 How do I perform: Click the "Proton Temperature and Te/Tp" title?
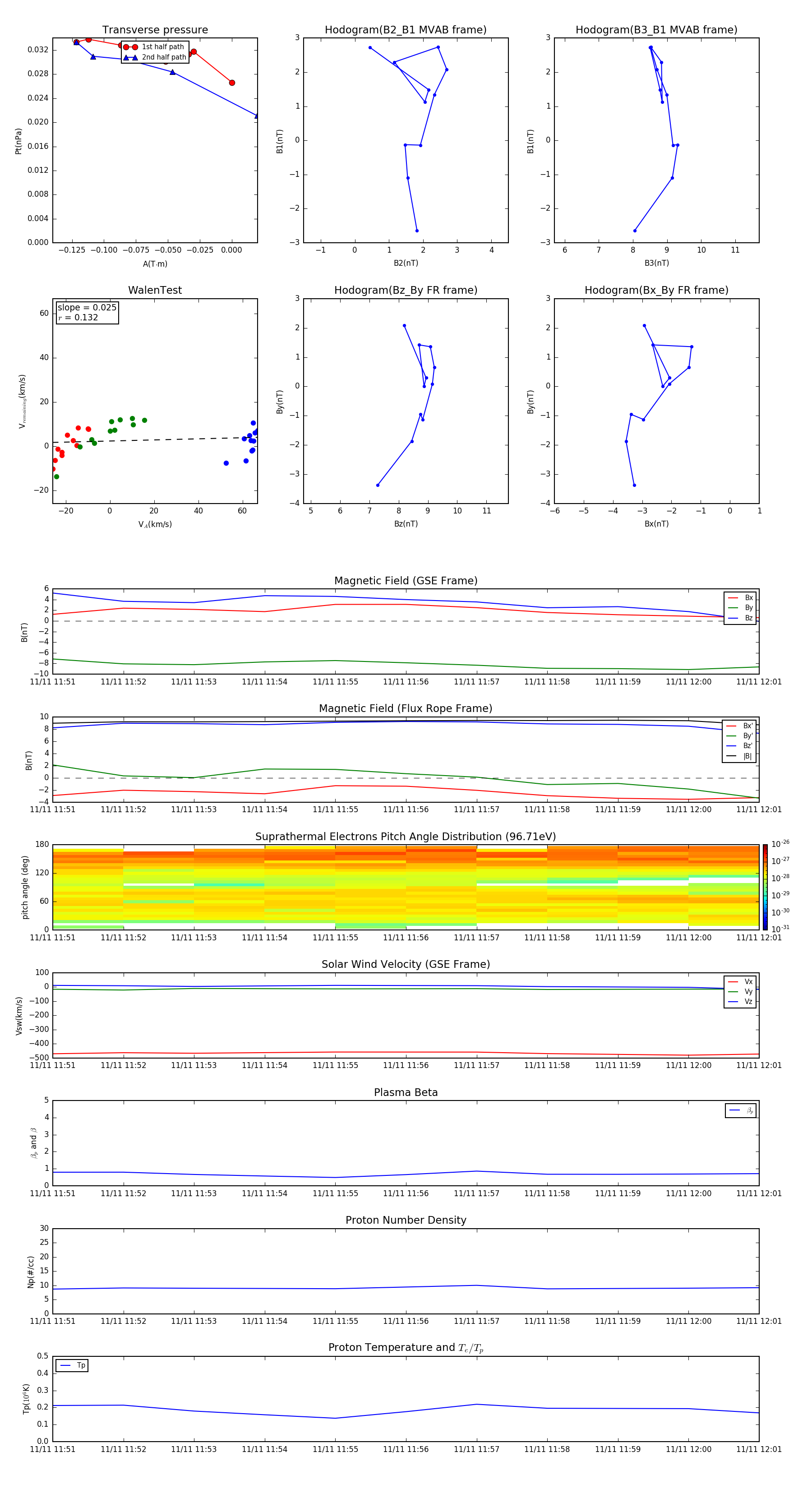coord(406,1348)
